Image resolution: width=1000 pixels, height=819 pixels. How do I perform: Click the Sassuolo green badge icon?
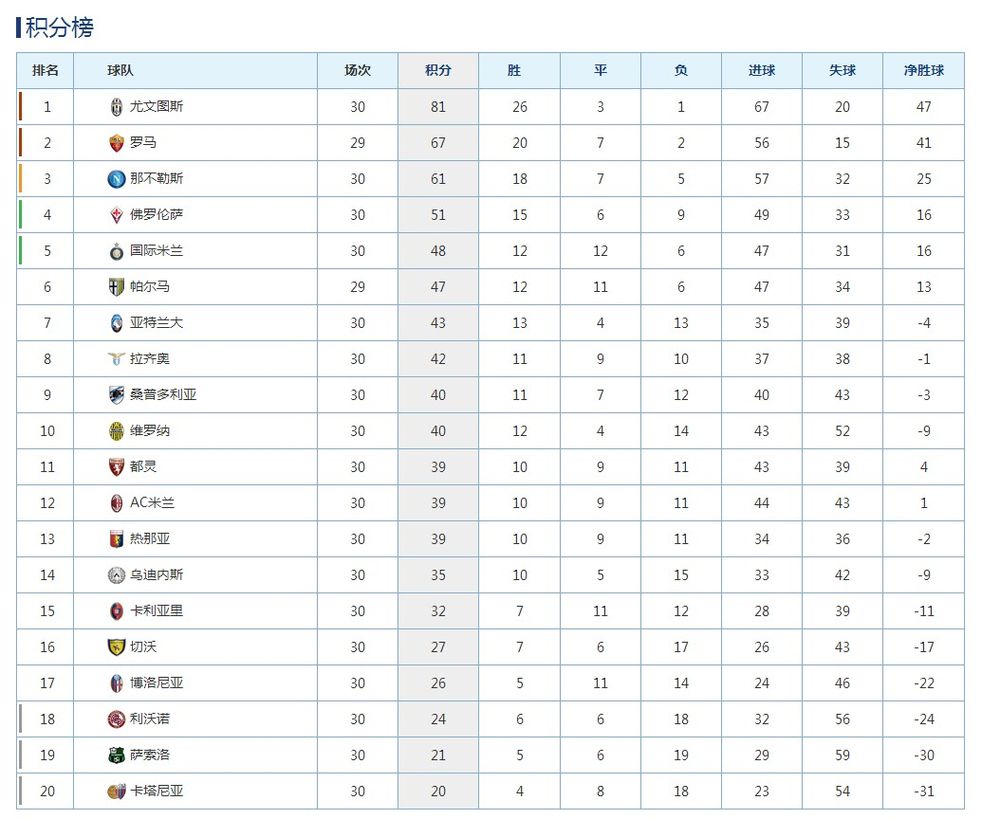click(116, 755)
